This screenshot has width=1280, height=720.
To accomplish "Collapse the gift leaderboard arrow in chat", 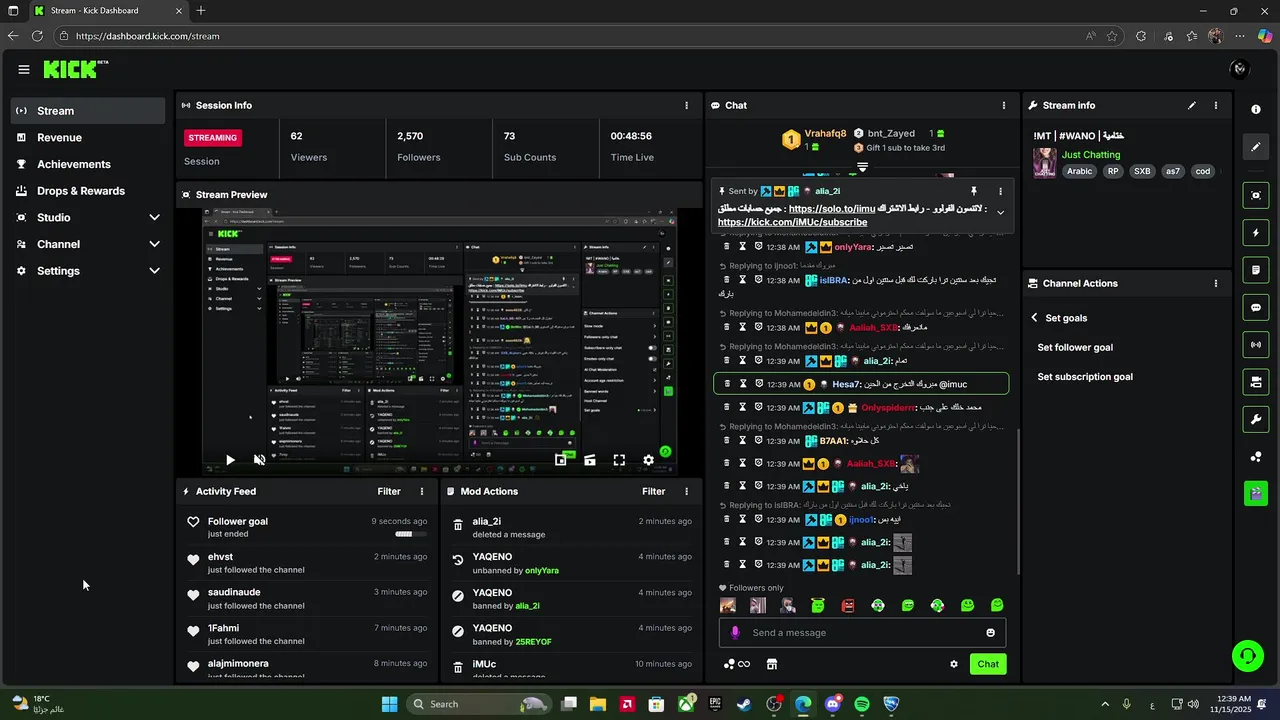I will coord(862,167).
